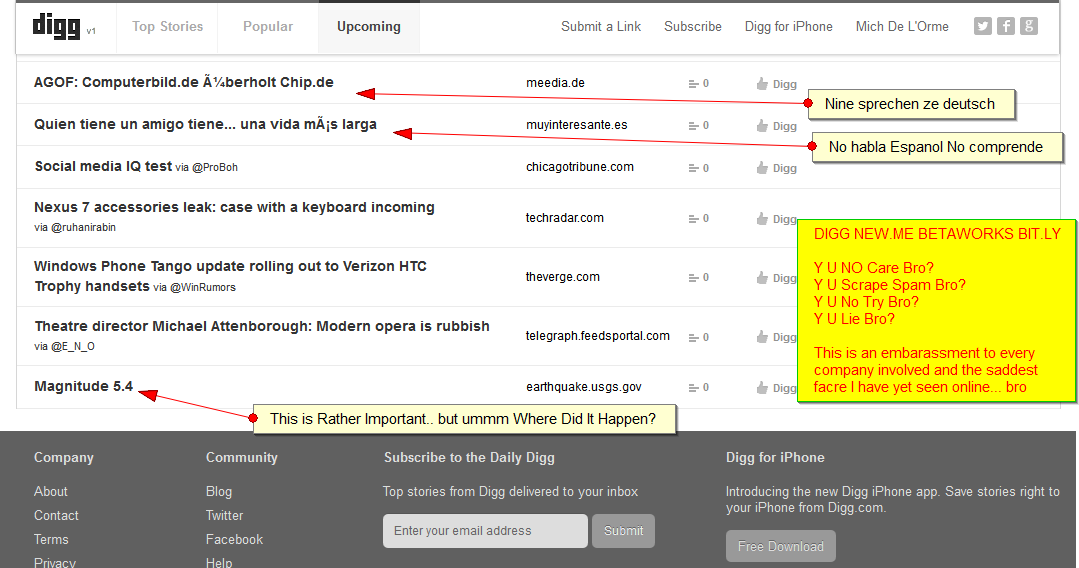Viewport: 1079px width, 568px height.
Task: Click muyinteresante.es source text
Action: [x=577, y=125]
